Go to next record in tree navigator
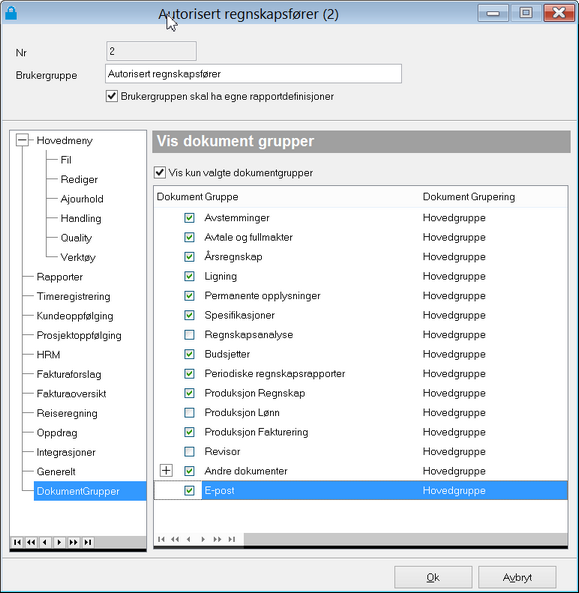 (x=59, y=542)
